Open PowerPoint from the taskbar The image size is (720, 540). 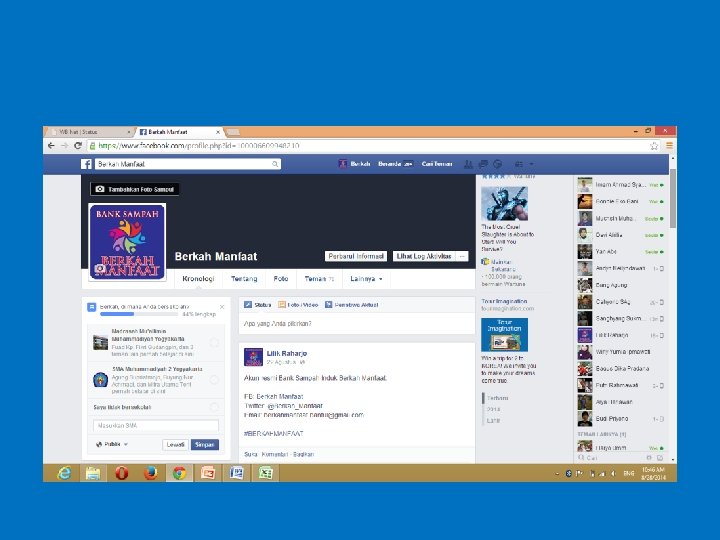[x=208, y=473]
